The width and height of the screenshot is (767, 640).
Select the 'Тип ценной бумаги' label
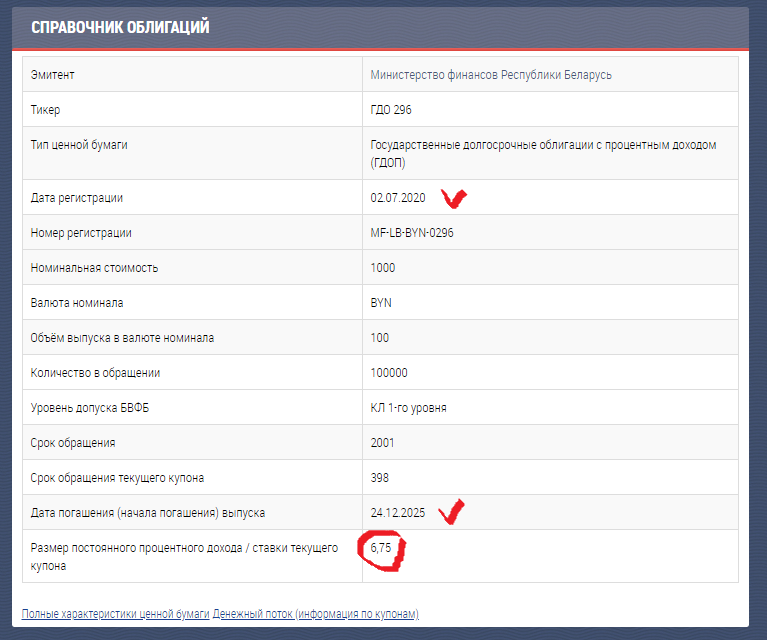pyautogui.click(x=79, y=145)
